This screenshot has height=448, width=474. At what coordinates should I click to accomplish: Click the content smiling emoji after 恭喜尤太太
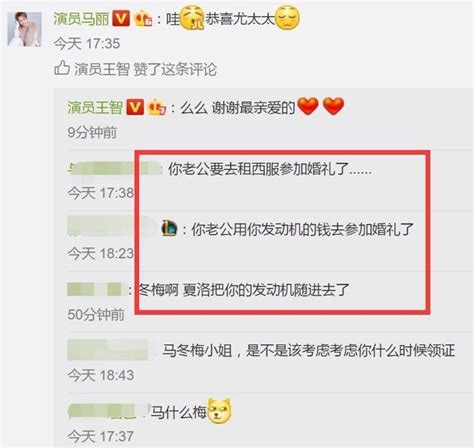point(287,17)
